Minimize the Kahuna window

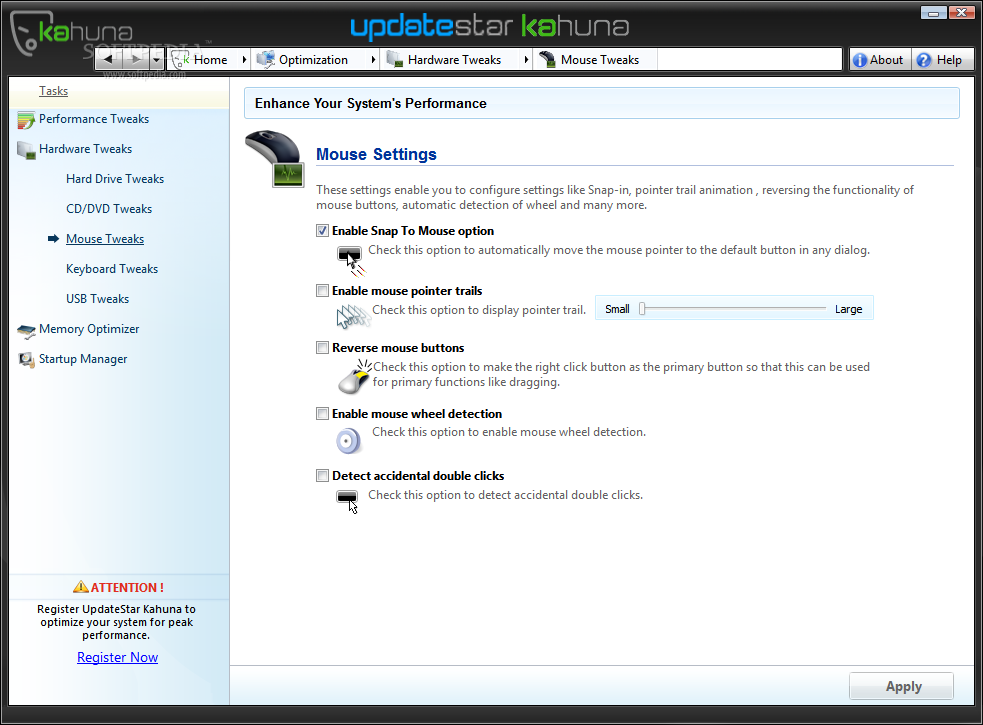tap(933, 13)
